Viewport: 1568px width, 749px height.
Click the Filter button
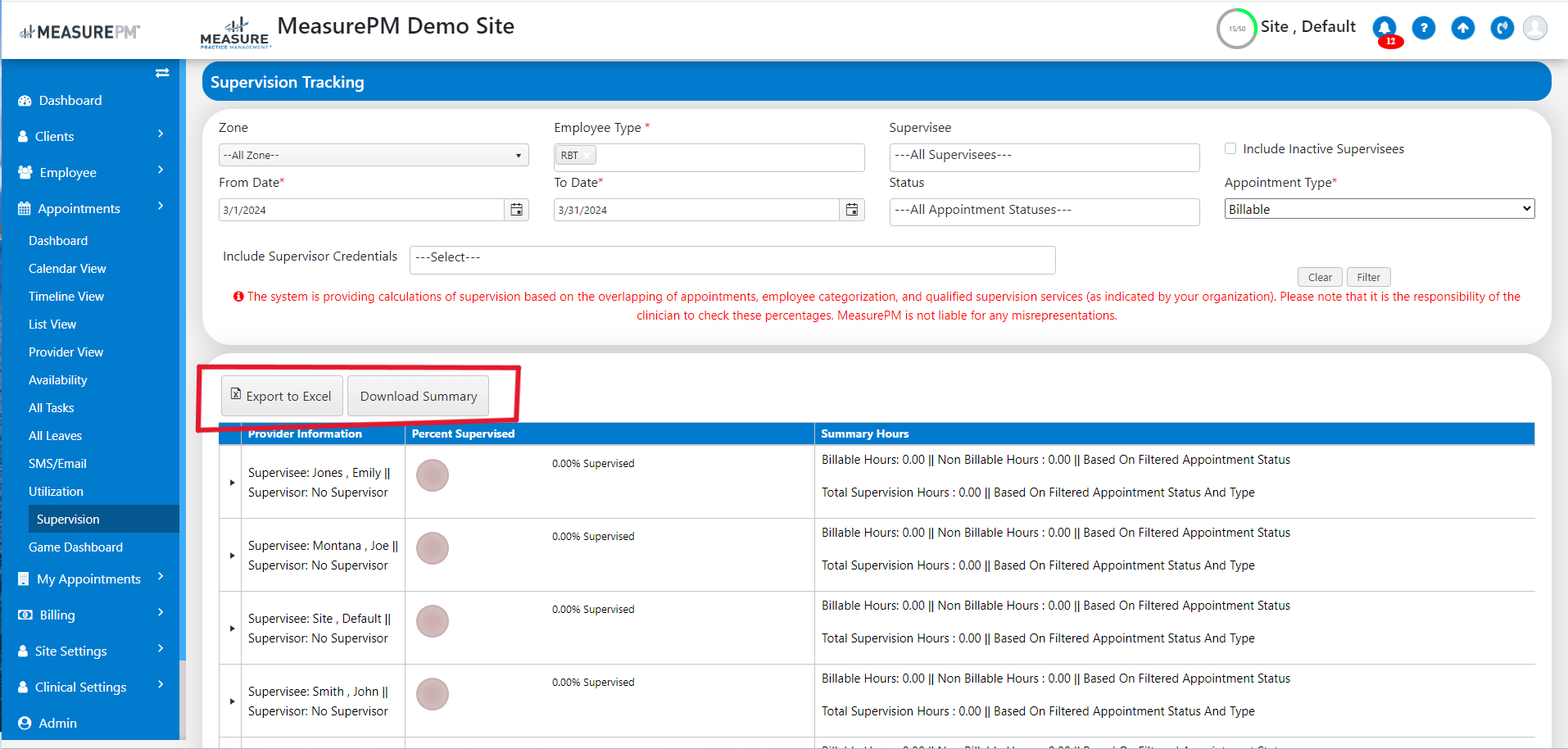1369,277
